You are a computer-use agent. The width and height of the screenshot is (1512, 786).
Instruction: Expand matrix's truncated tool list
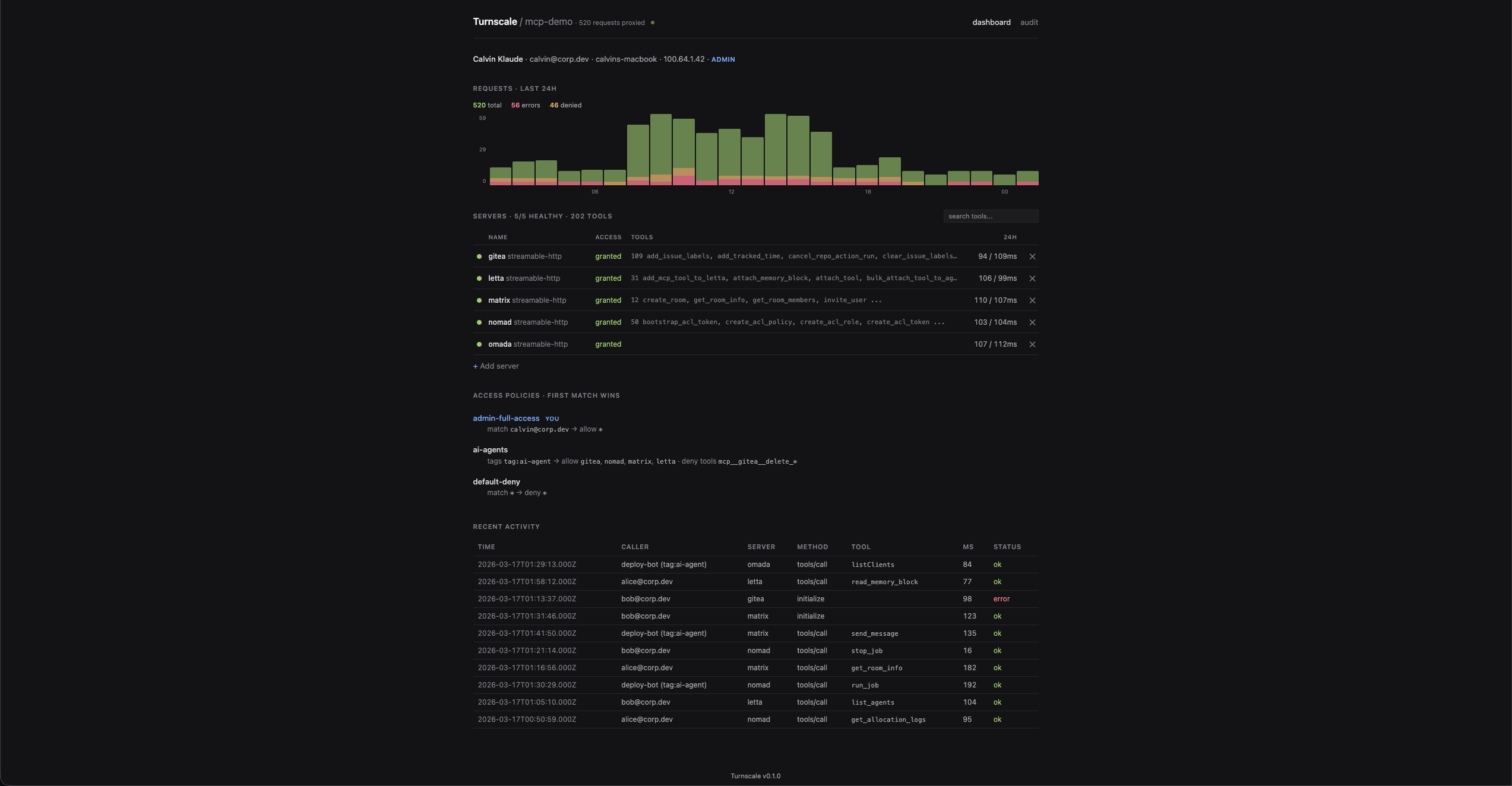[877, 300]
